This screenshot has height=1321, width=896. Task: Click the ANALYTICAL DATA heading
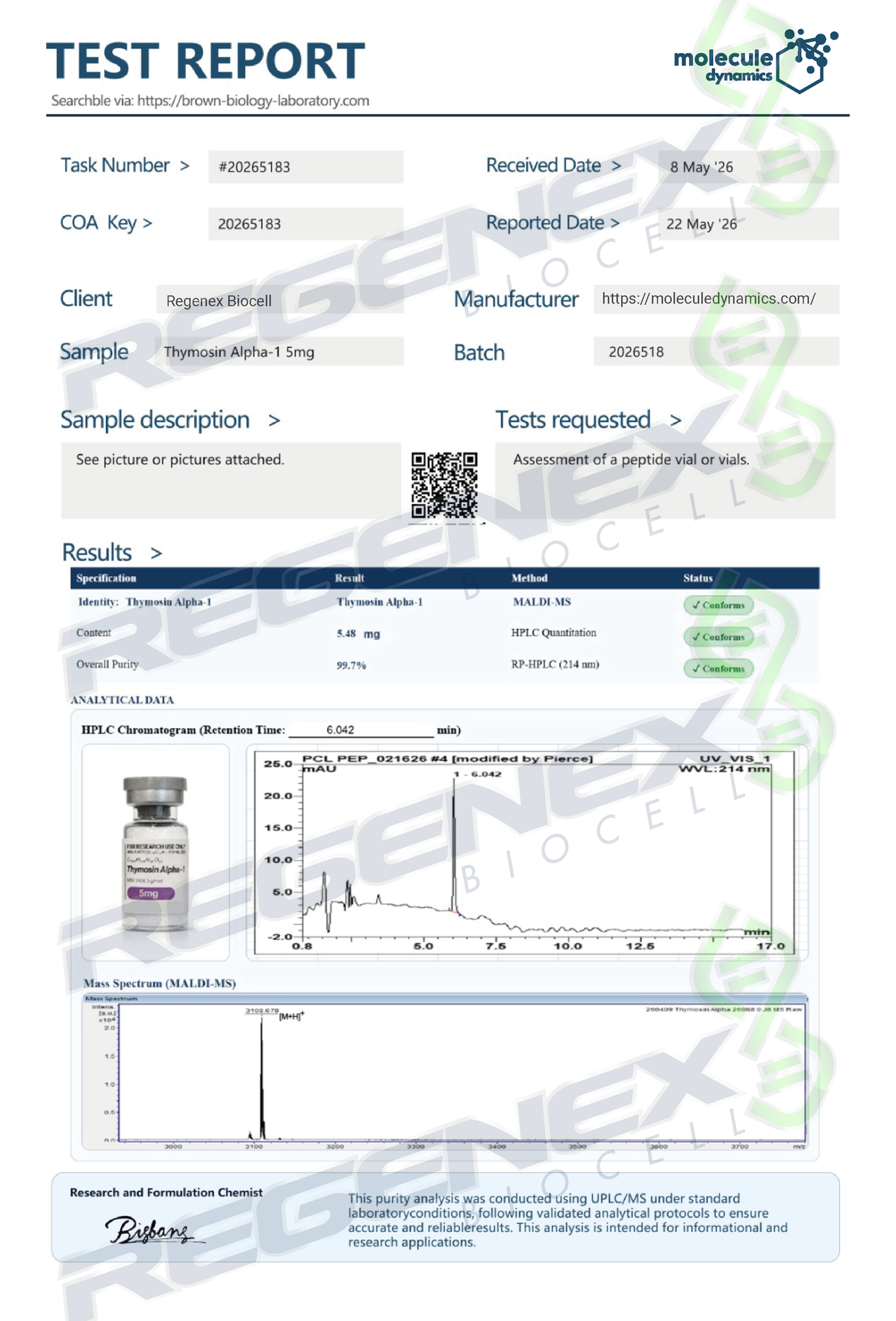122,700
